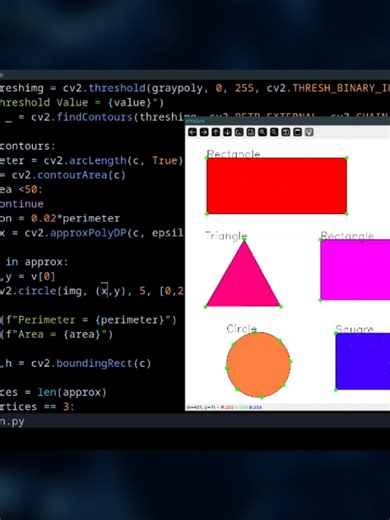Click 'arcLength' function in the code
Viewport: 390px width, 520px height.
pos(98,160)
